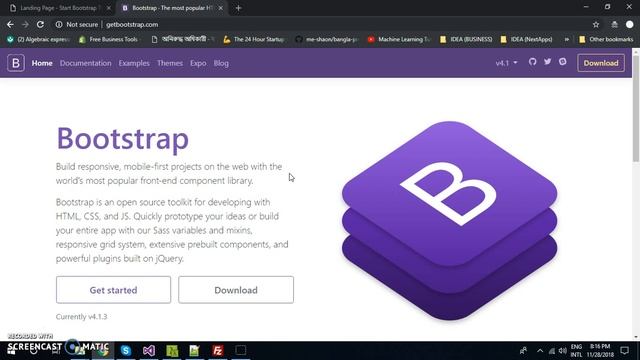
Task: Click the scrollbar down arrow
Action: 636,338
